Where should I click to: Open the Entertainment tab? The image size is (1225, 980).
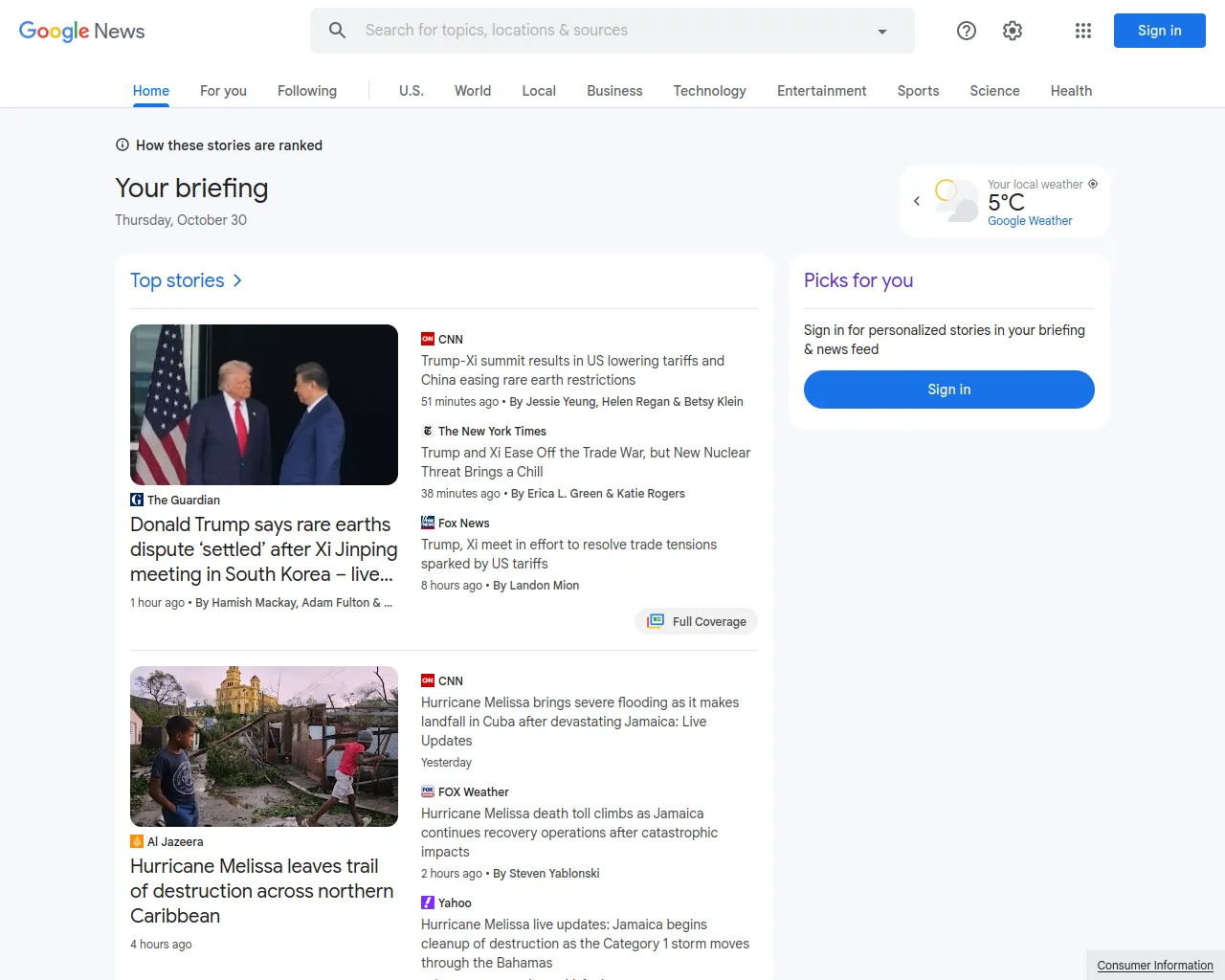pos(821,91)
